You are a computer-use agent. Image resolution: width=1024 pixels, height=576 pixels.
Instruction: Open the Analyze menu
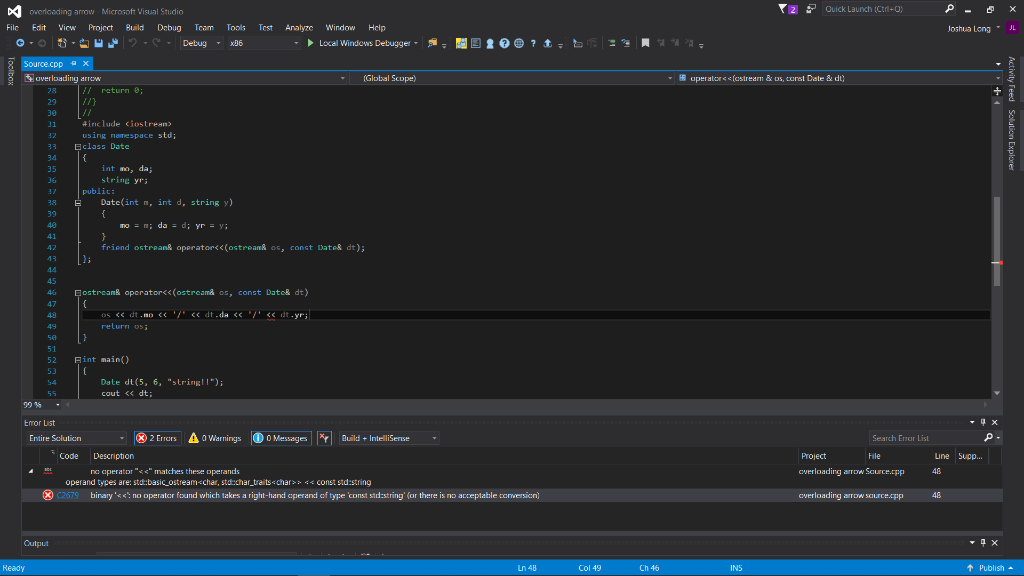[x=299, y=28]
